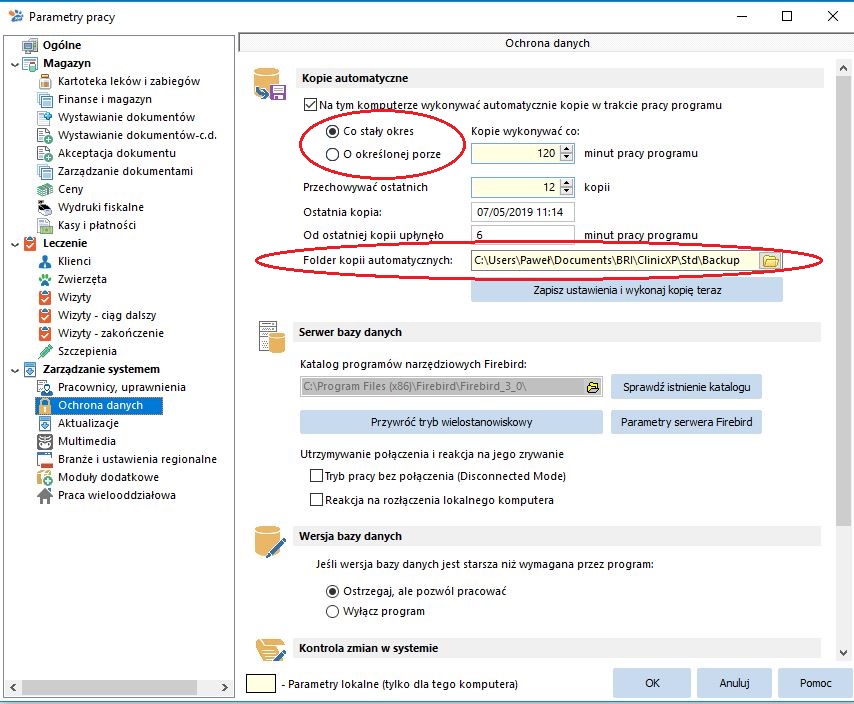Toggle automatic backups on this computer checkbox
Screen dimensions: 854x704
click(x=310, y=105)
